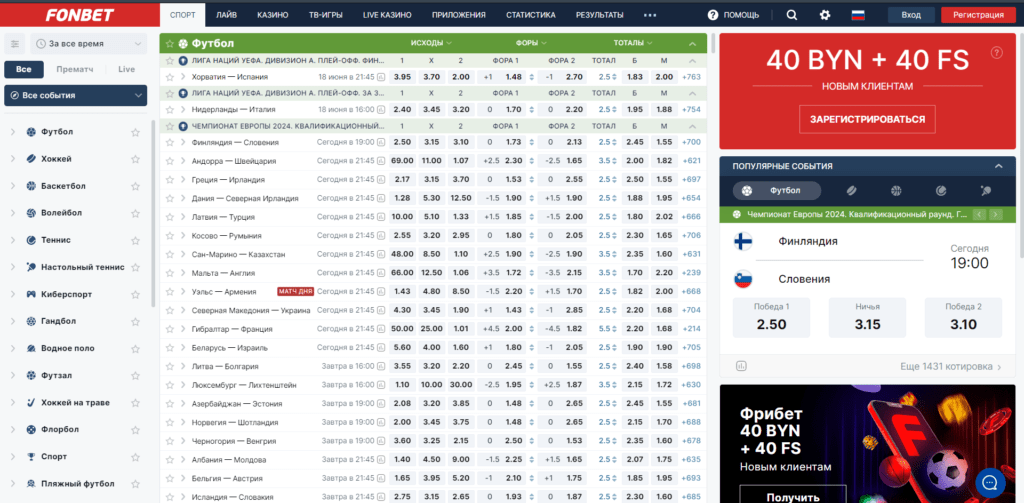The height and width of the screenshot is (503, 1024).
Task: Open the Тоталы column dropdown
Action: point(633,43)
